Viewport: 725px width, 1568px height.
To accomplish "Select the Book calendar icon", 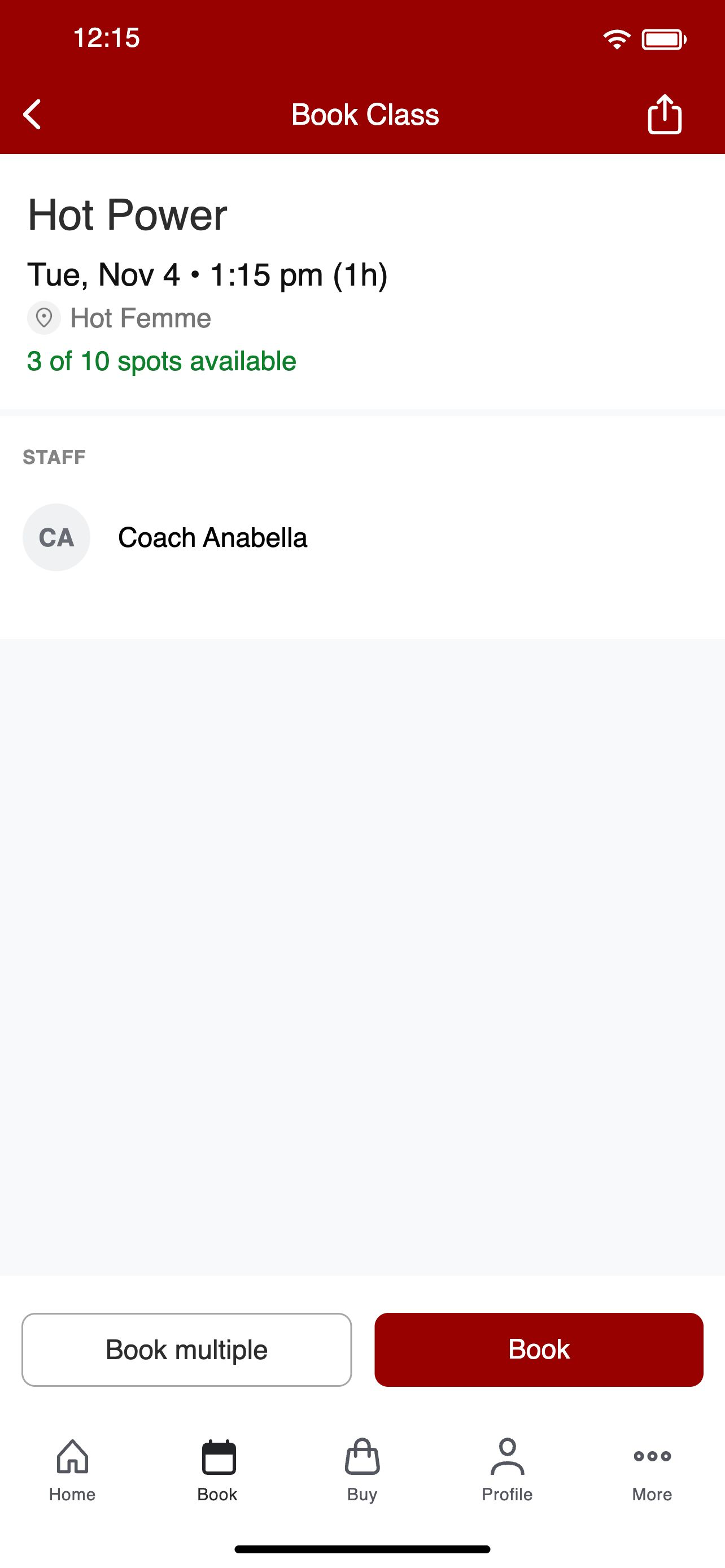I will [x=219, y=1457].
